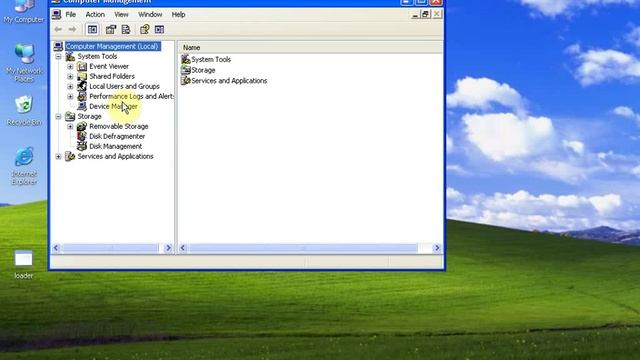Expand the Removable Storage node
Screen dimensions: 640x360
[x=70, y=126]
